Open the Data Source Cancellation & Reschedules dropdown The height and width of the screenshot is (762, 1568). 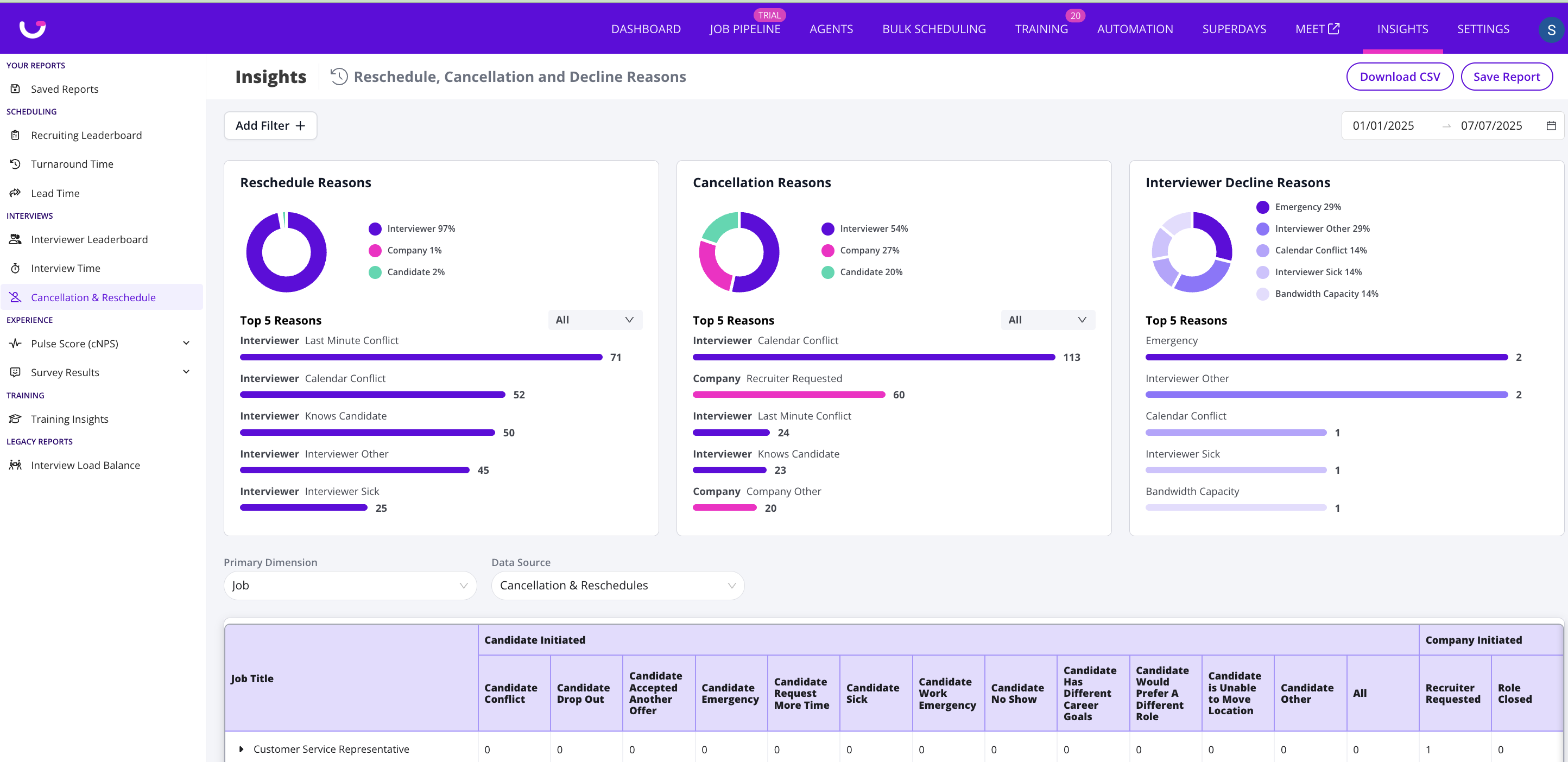tap(617, 586)
